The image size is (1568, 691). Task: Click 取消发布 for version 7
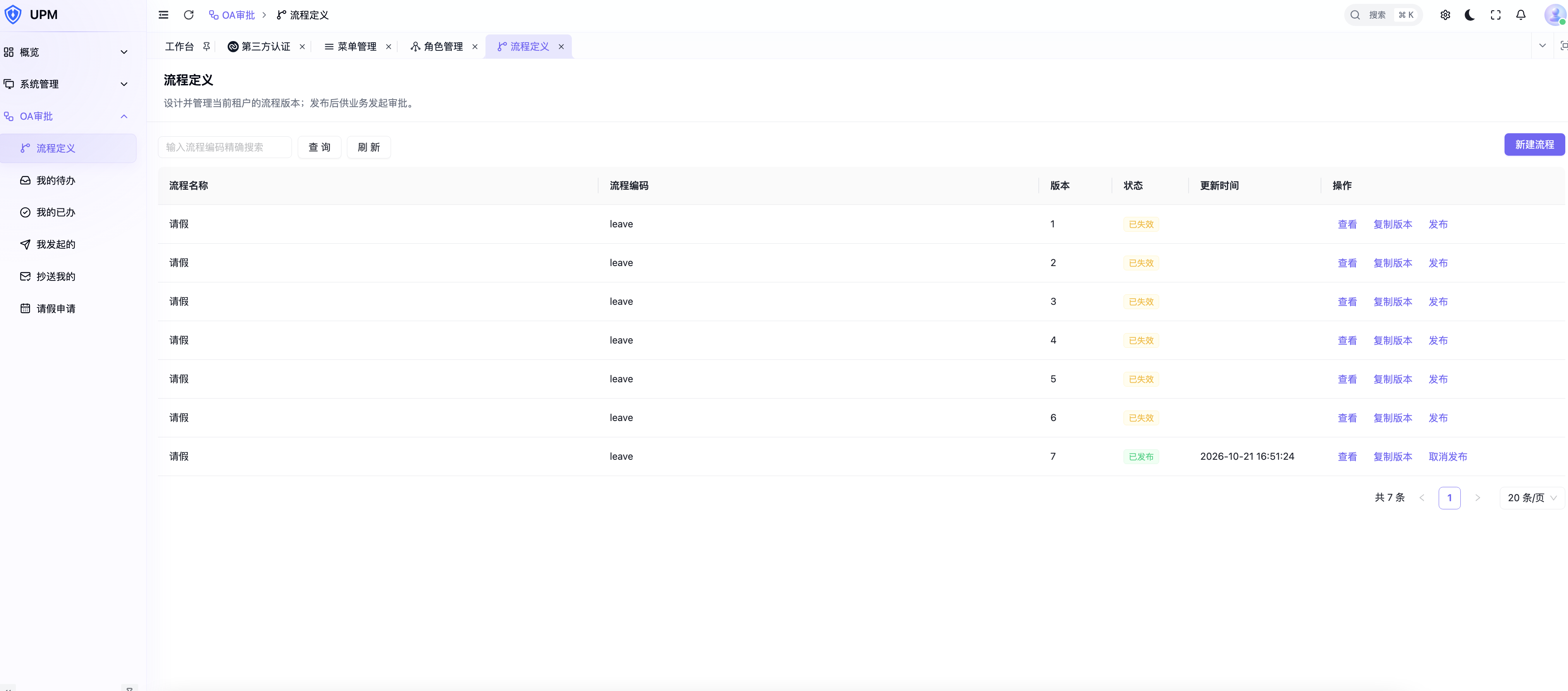(x=1448, y=457)
